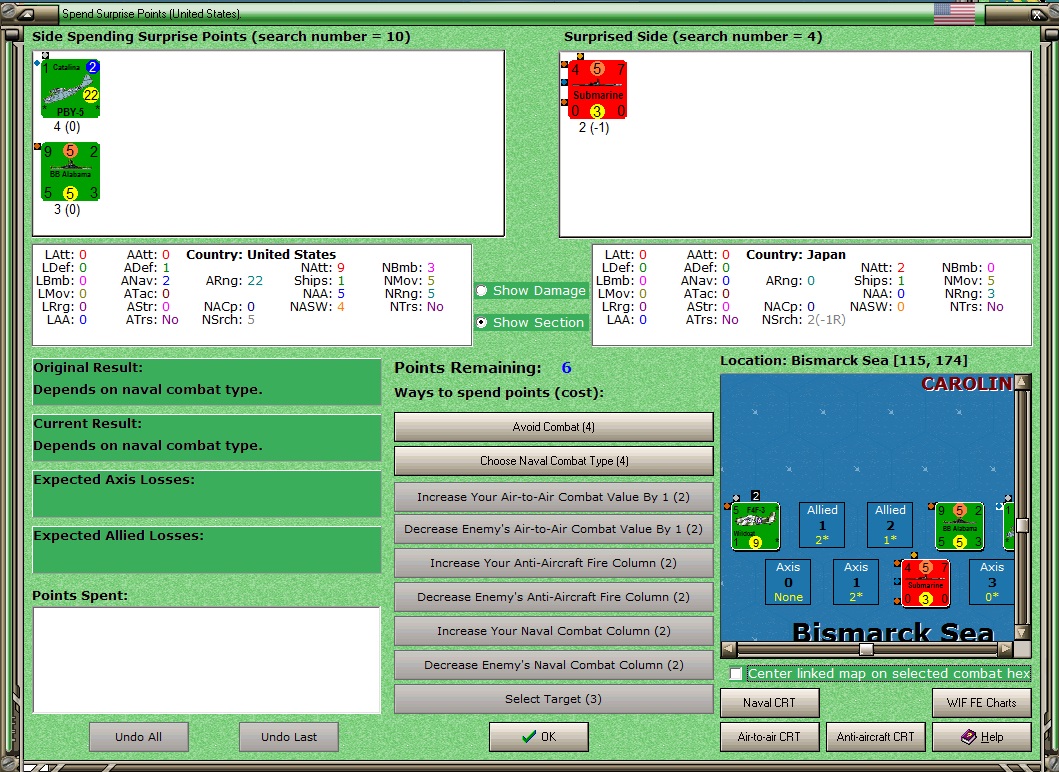The width and height of the screenshot is (1059, 772).
Task: Click the map's vertical scrollbar down arrow
Action: point(1023,633)
